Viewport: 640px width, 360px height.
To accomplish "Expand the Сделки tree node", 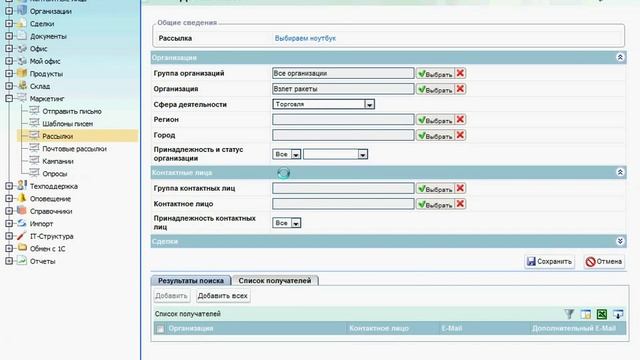I will 9,24.
